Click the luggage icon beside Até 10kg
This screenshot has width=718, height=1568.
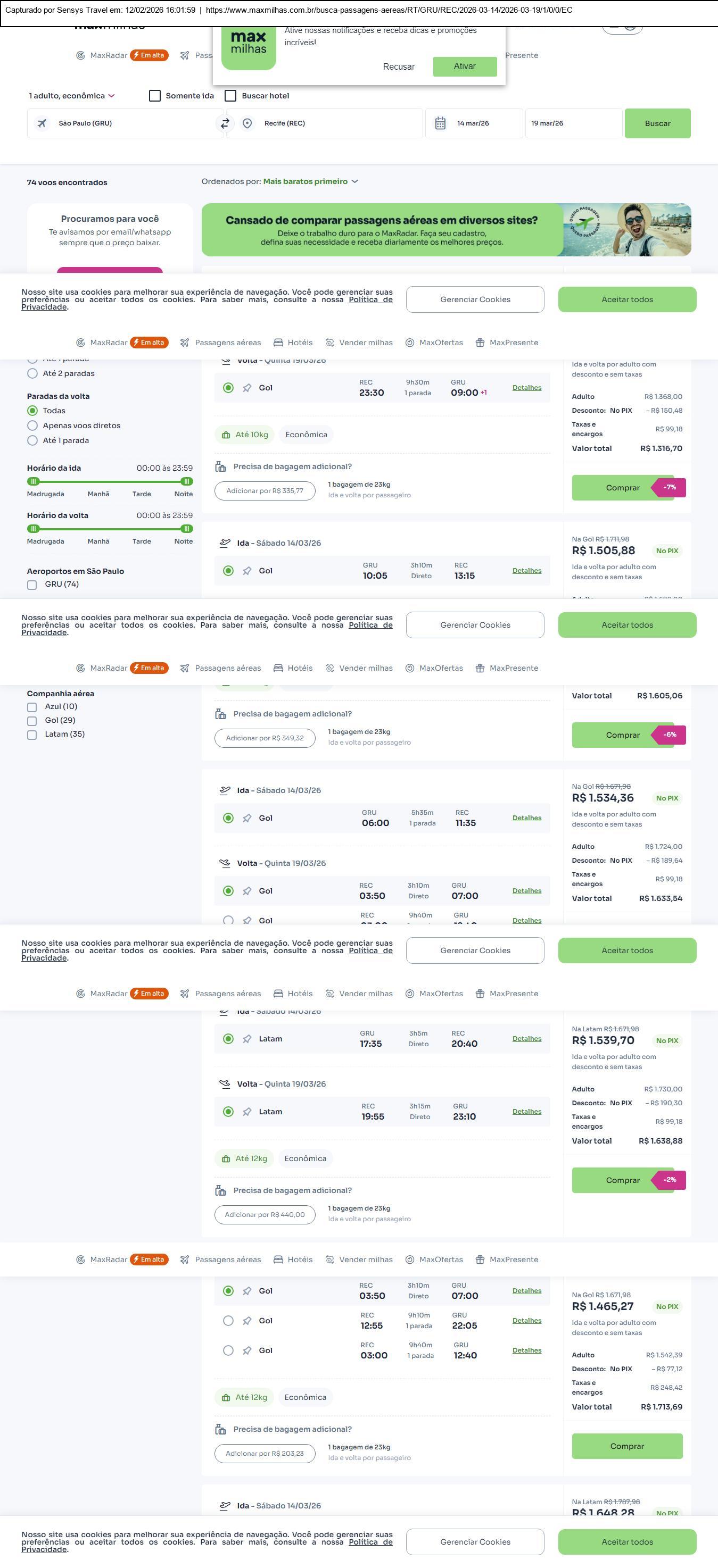click(x=226, y=435)
